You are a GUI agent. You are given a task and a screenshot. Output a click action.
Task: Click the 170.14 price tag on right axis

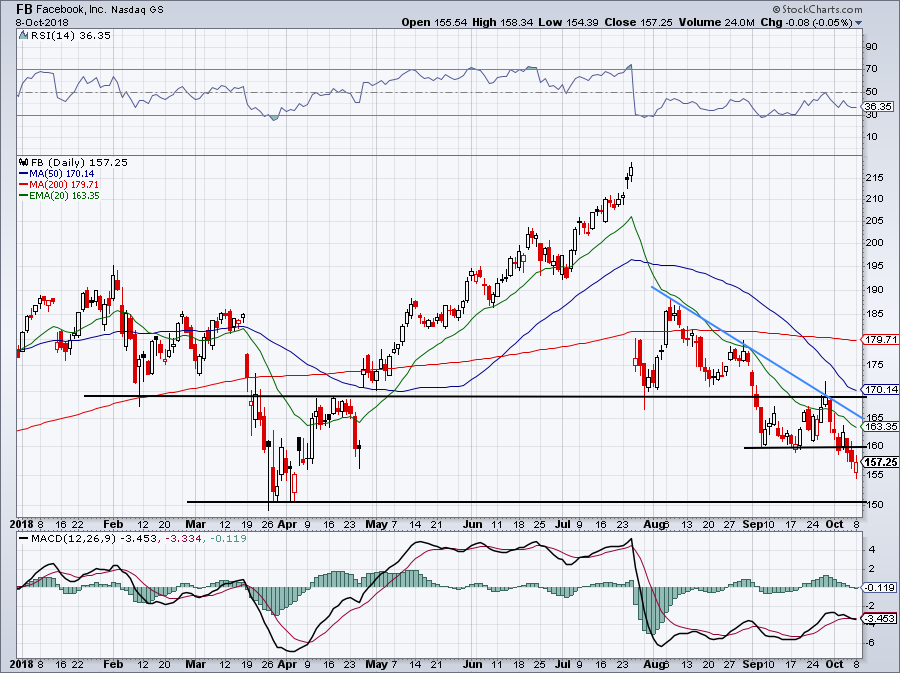point(880,389)
